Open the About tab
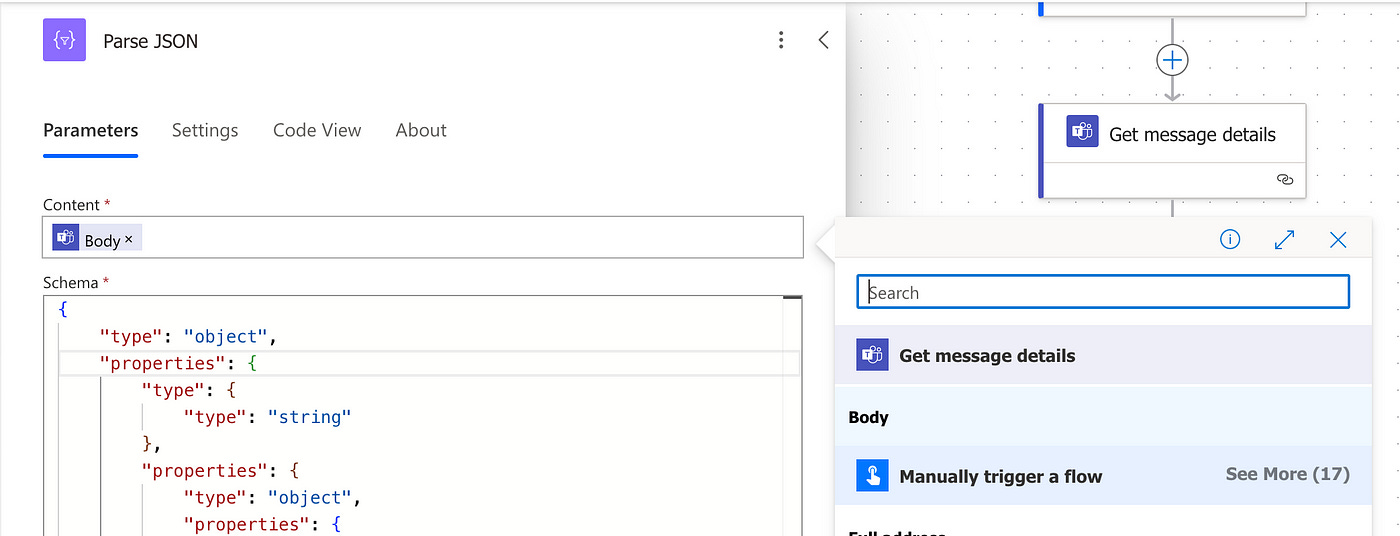 click(x=421, y=130)
